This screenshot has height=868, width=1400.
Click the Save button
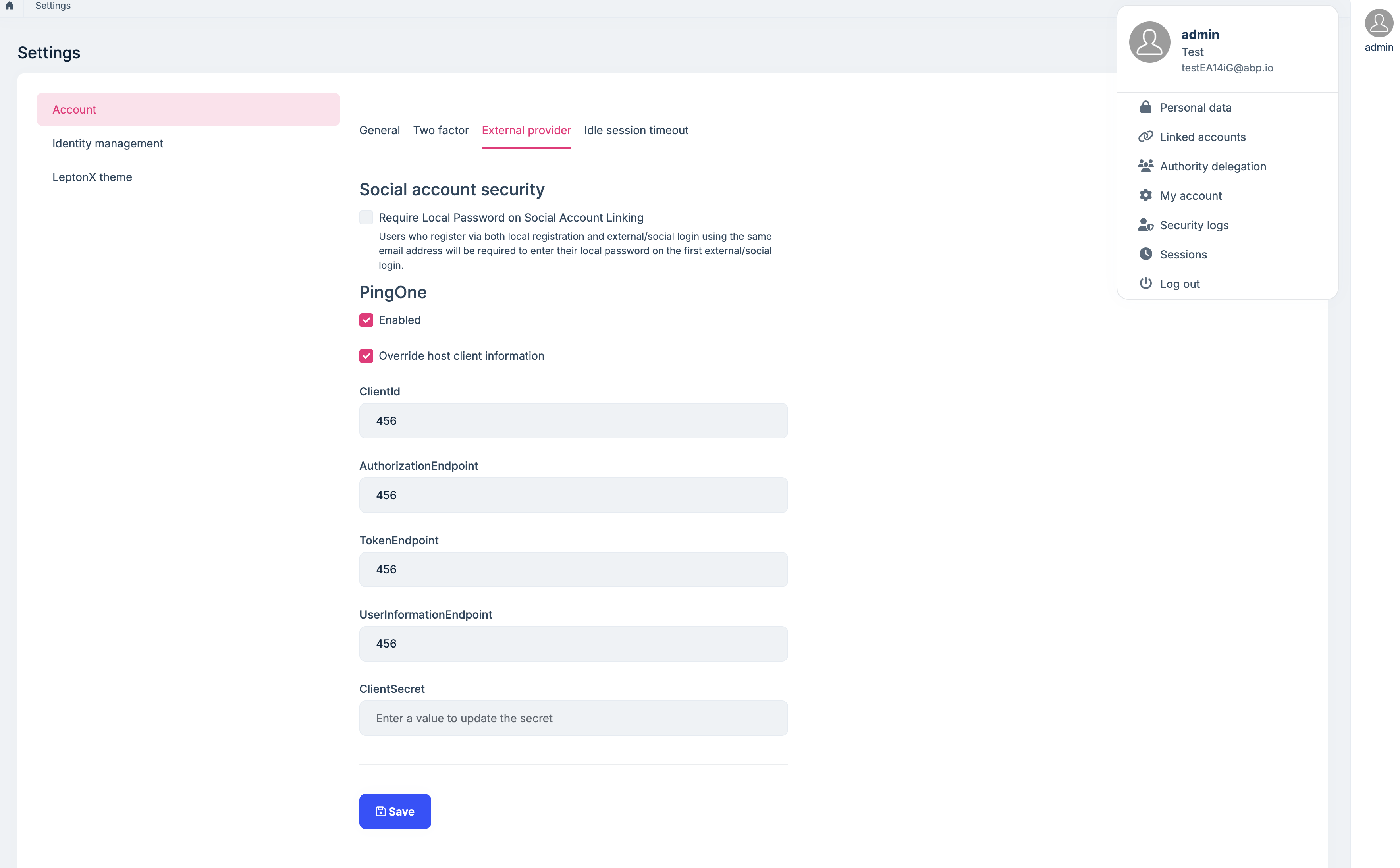(394, 810)
